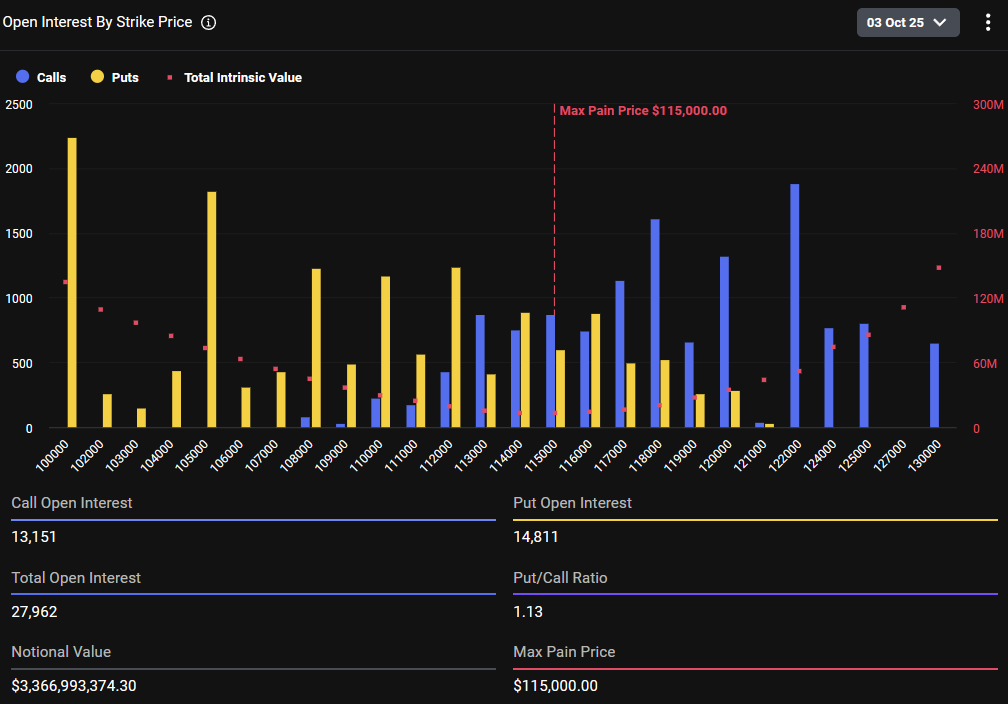The image size is (1008, 704).
Task: Toggle the Calls series in the legend
Action: 51,77
